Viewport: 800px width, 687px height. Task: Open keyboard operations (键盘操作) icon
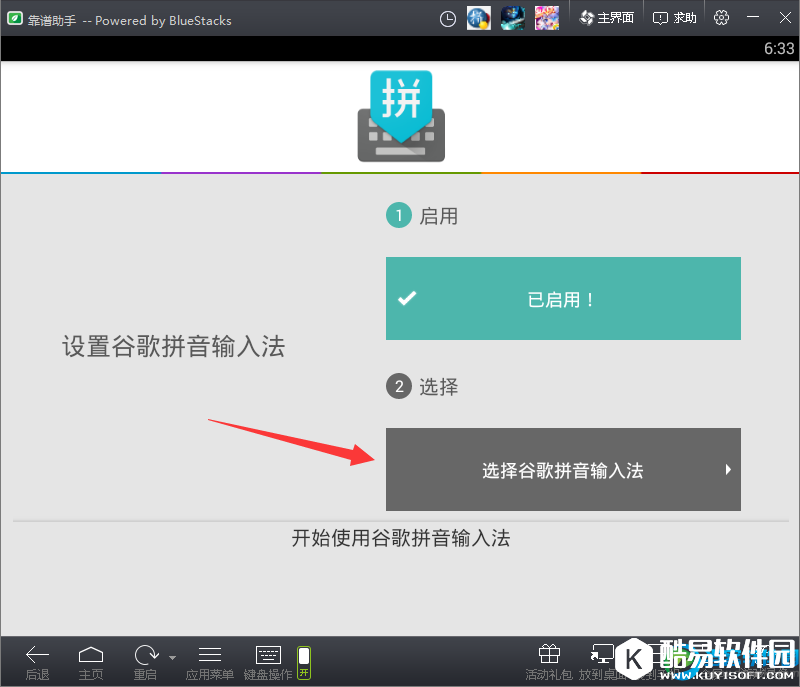click(267, 655)
